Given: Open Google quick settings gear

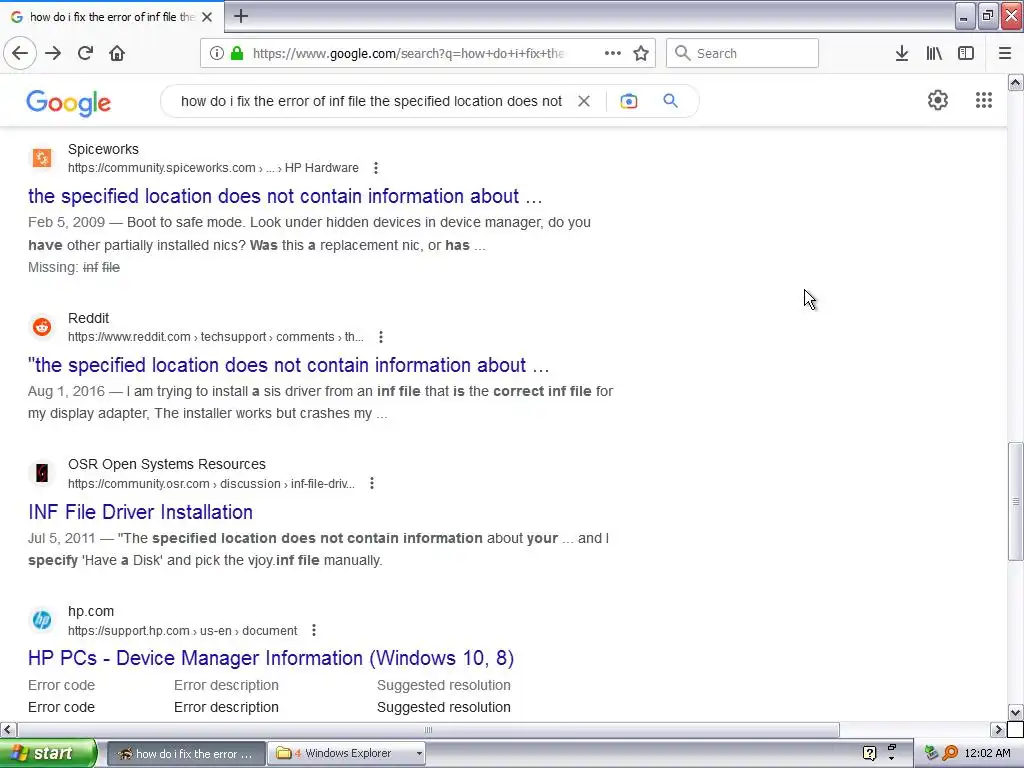Looking at the screenshot, I should (x=938, y=100).
